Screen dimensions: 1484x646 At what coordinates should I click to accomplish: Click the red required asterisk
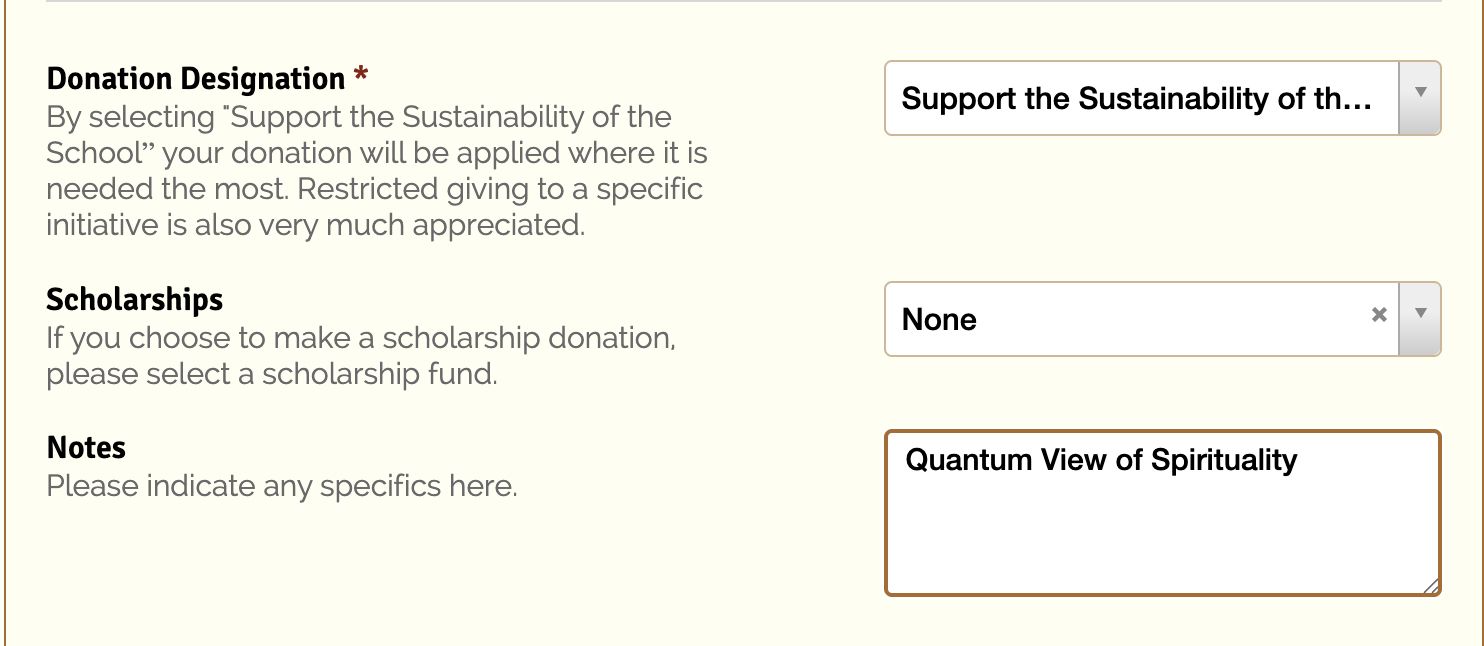(361, 77)
